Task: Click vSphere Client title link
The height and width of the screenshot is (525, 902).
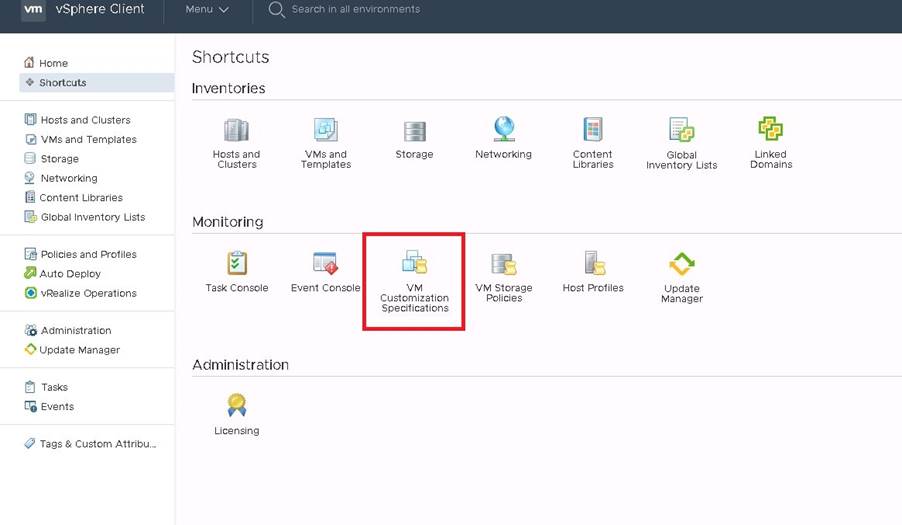Action: coord(100,9)
